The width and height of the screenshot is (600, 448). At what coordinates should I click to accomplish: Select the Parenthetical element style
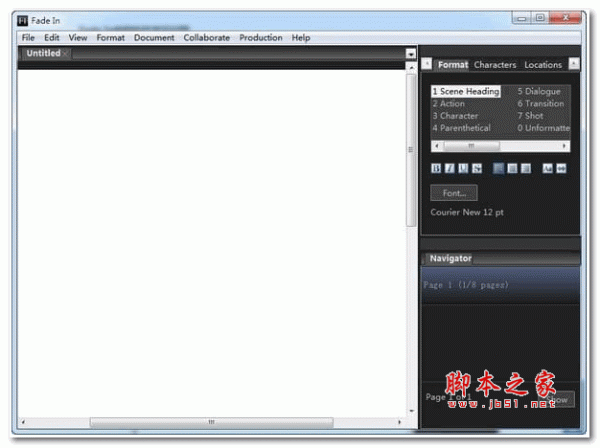pos(461,128)
